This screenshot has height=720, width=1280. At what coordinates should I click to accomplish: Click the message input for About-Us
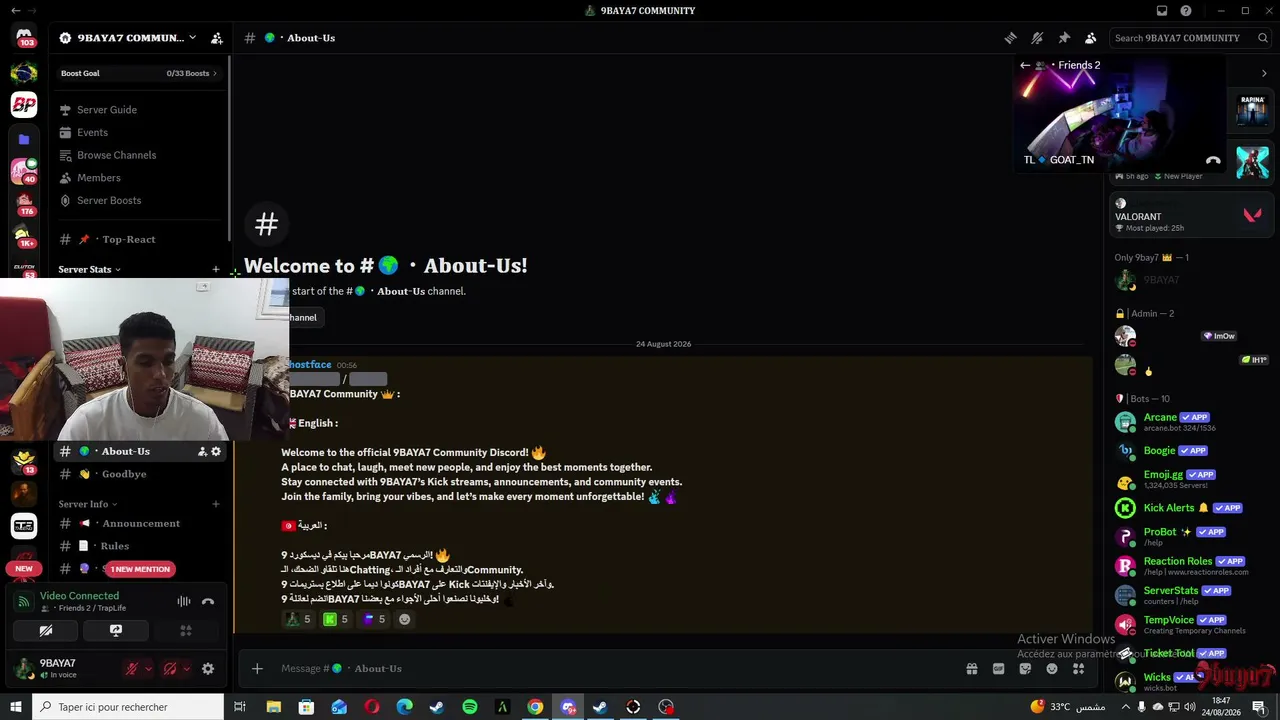coord(600,669)
